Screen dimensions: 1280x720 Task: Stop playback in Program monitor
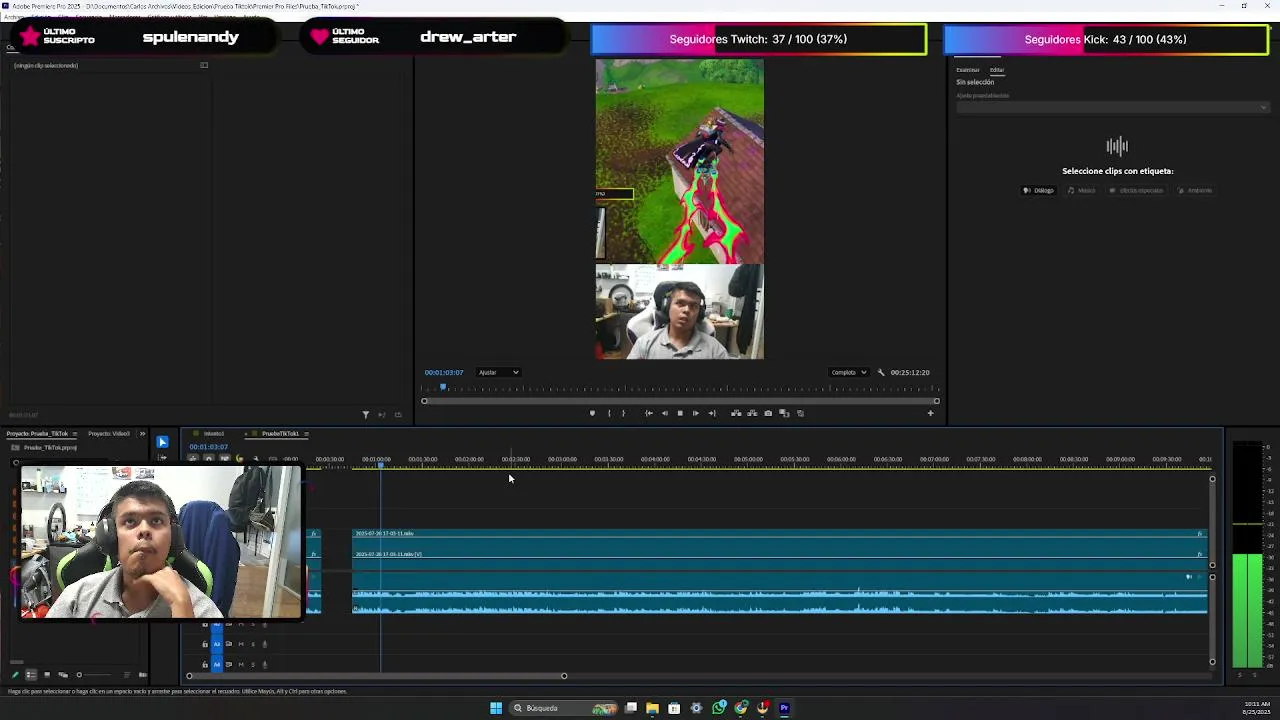(680, 413)
